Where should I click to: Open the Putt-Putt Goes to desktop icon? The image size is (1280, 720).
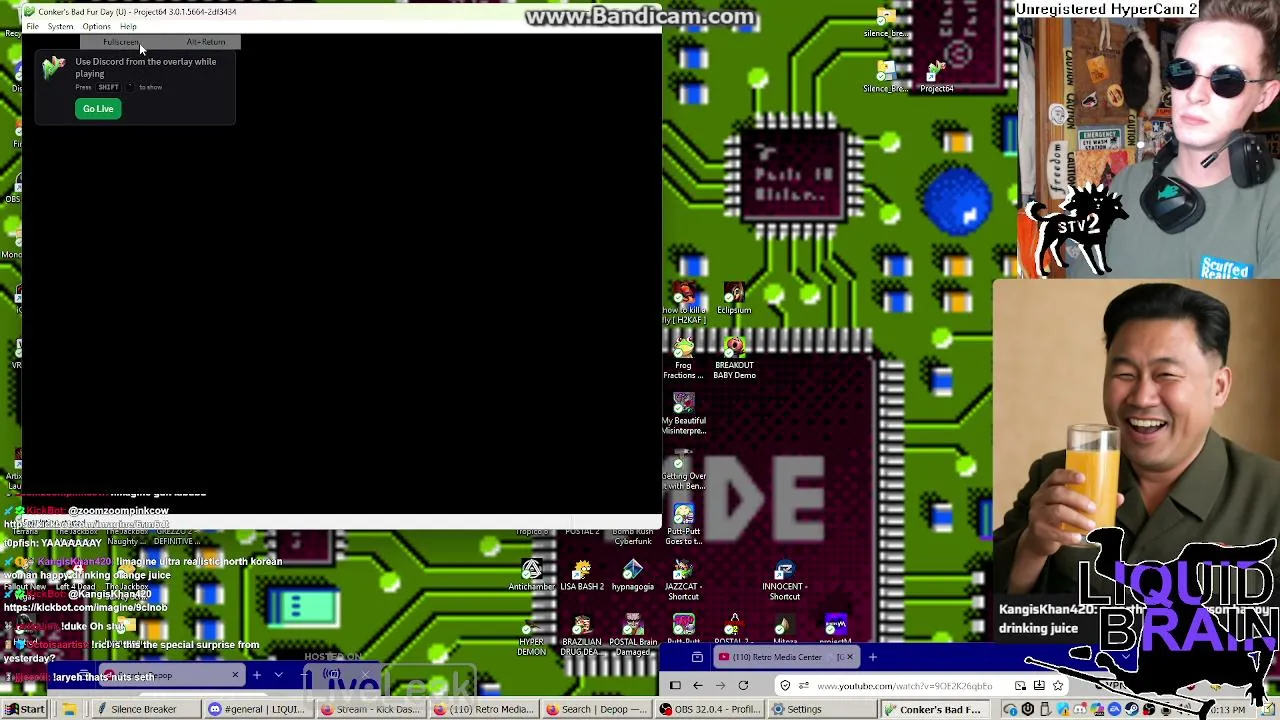click(x=683, y=525)
